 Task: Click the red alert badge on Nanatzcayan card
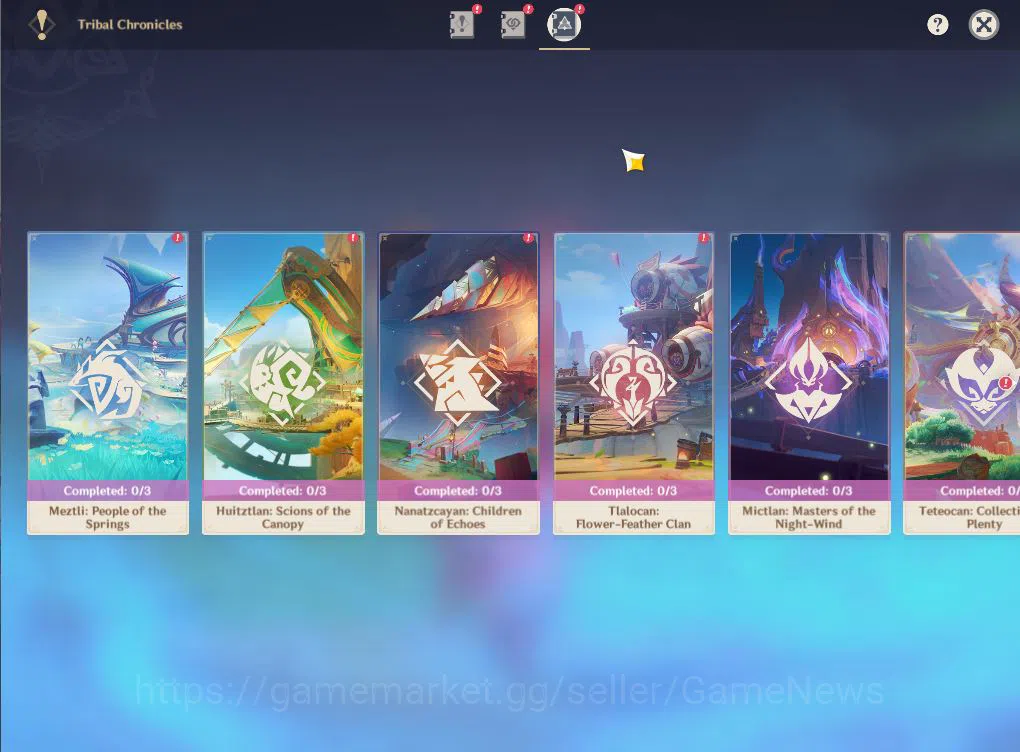528,238
